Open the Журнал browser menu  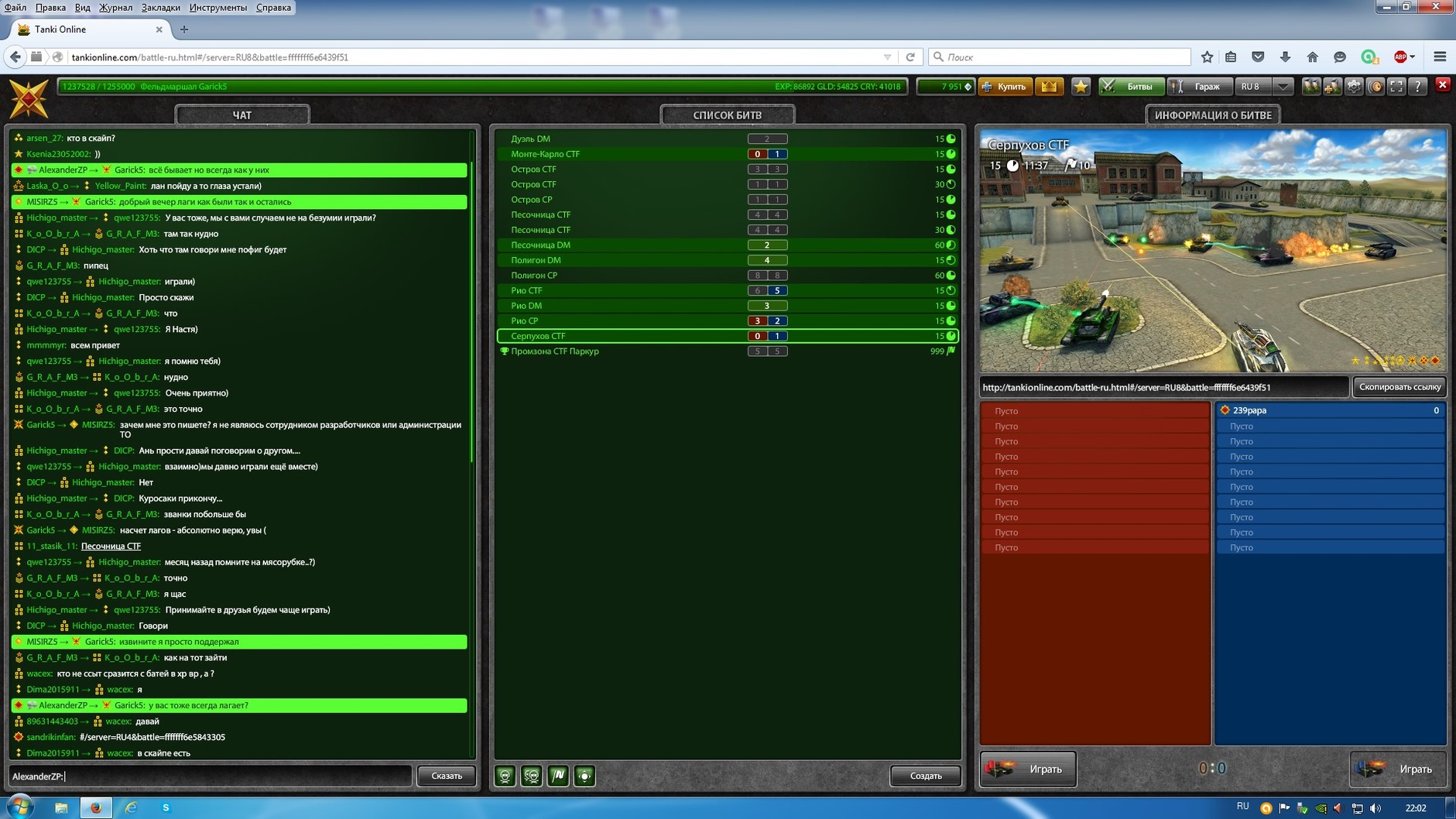point(115,8)
